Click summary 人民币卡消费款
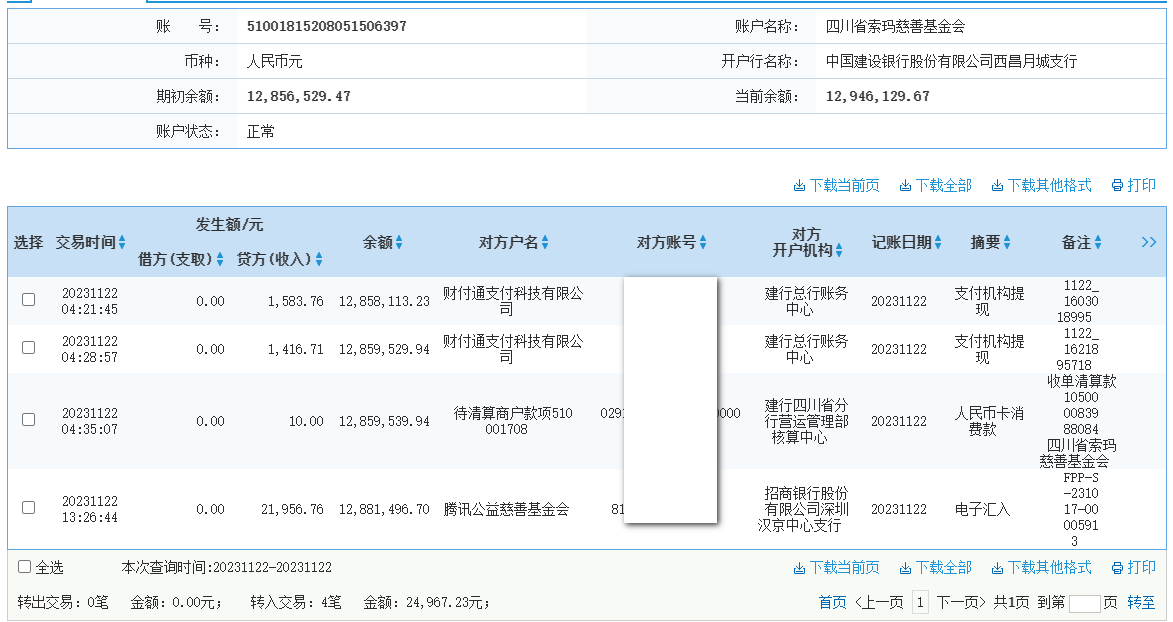 [x=989, y=421]
